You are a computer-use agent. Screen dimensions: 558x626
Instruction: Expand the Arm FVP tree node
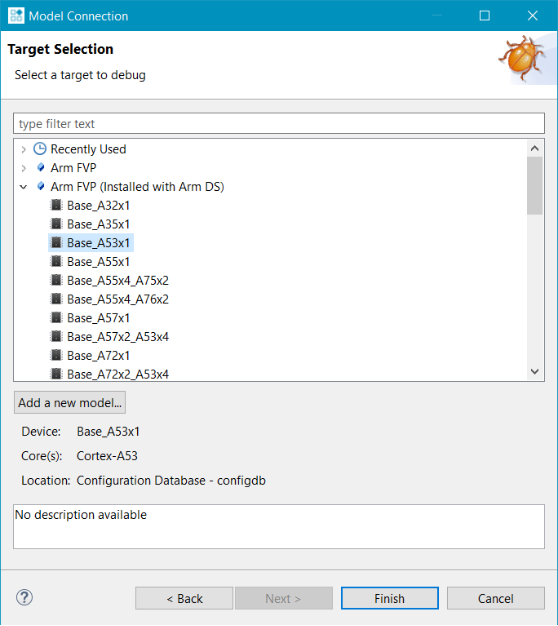click(x=24, y=168)
